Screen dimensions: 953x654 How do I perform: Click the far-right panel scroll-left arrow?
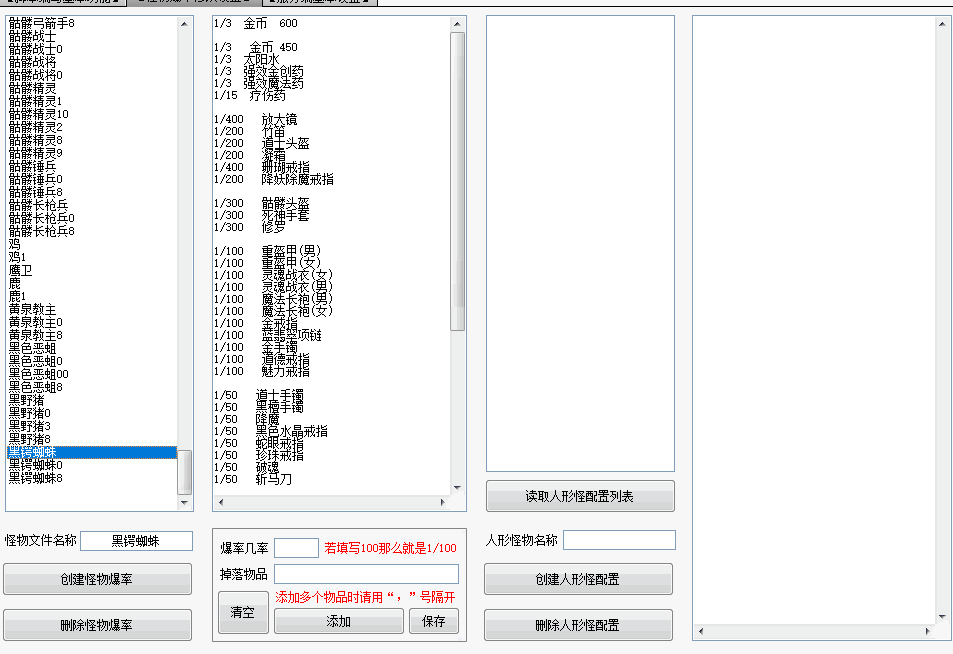point(701,632)
